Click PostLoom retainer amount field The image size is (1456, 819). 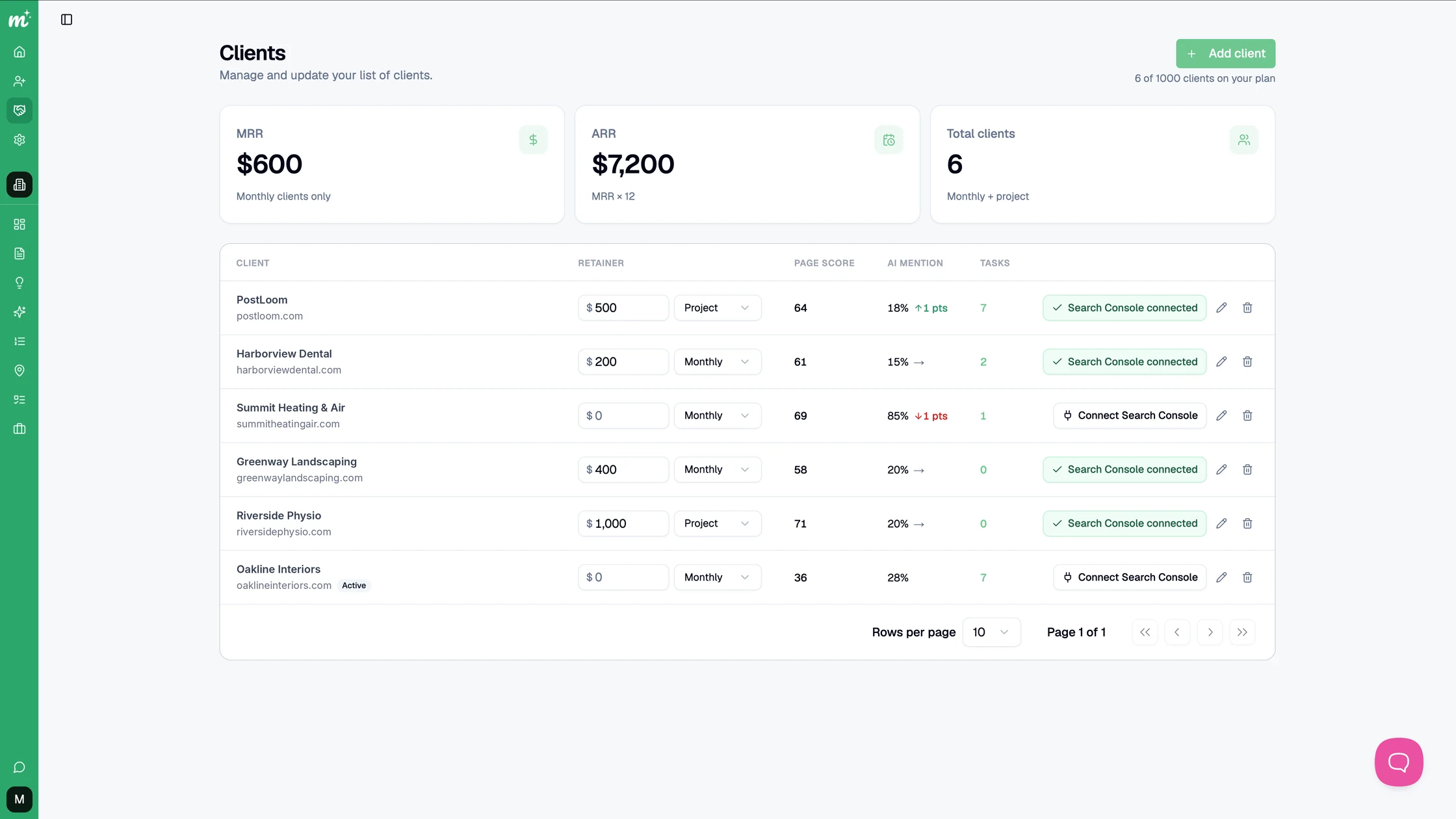(x=623, y=308)
